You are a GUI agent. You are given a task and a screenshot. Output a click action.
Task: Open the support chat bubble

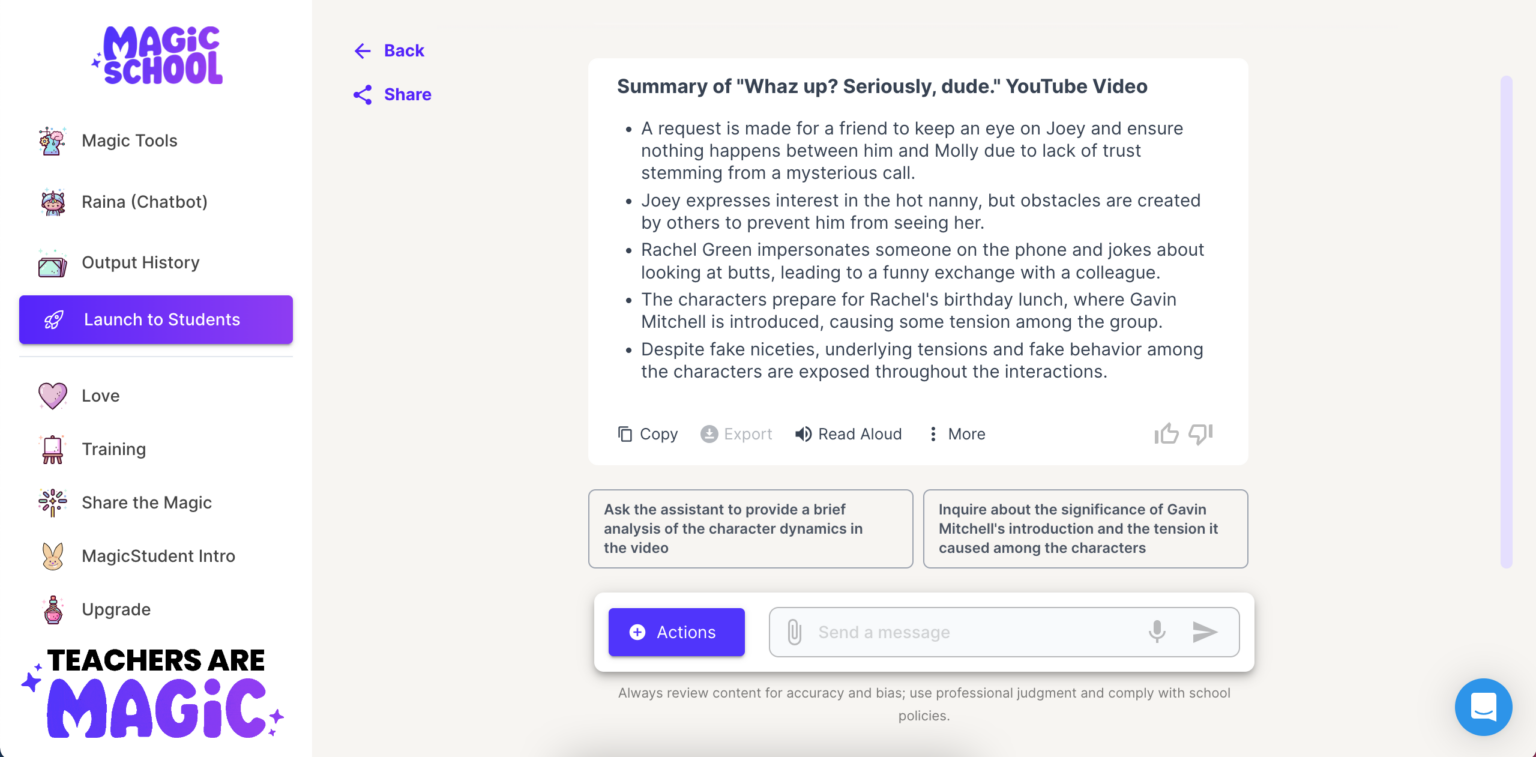[x=1483, y=707]
